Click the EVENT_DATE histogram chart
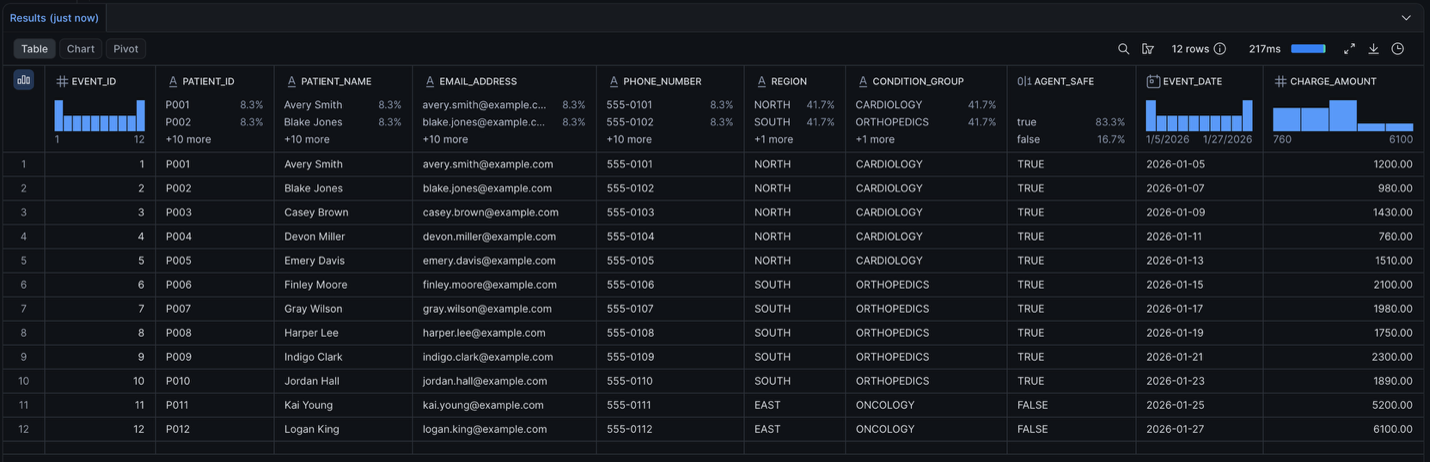The width and height of the screenshot is (1430, 462). point(1199,115)
